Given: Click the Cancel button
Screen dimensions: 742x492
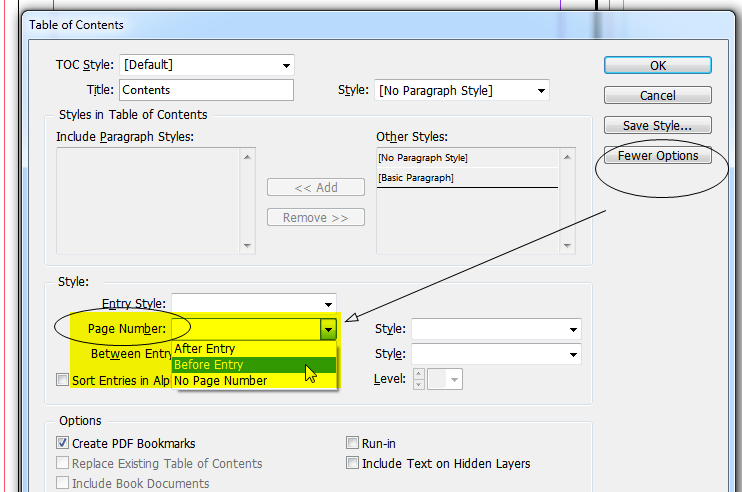Looking at the screenshot, I should pyautogui.click(x=657, y=95).
